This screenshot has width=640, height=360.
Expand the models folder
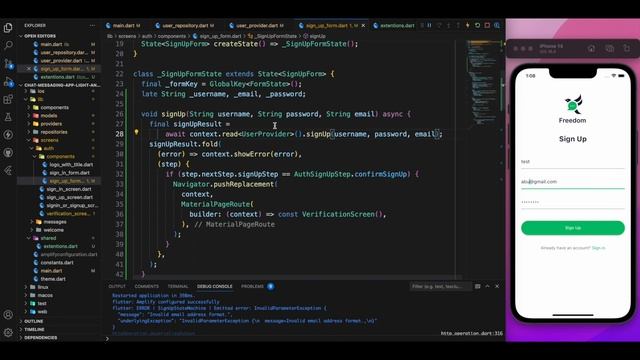pyautogui.click(x=49, y=116)
